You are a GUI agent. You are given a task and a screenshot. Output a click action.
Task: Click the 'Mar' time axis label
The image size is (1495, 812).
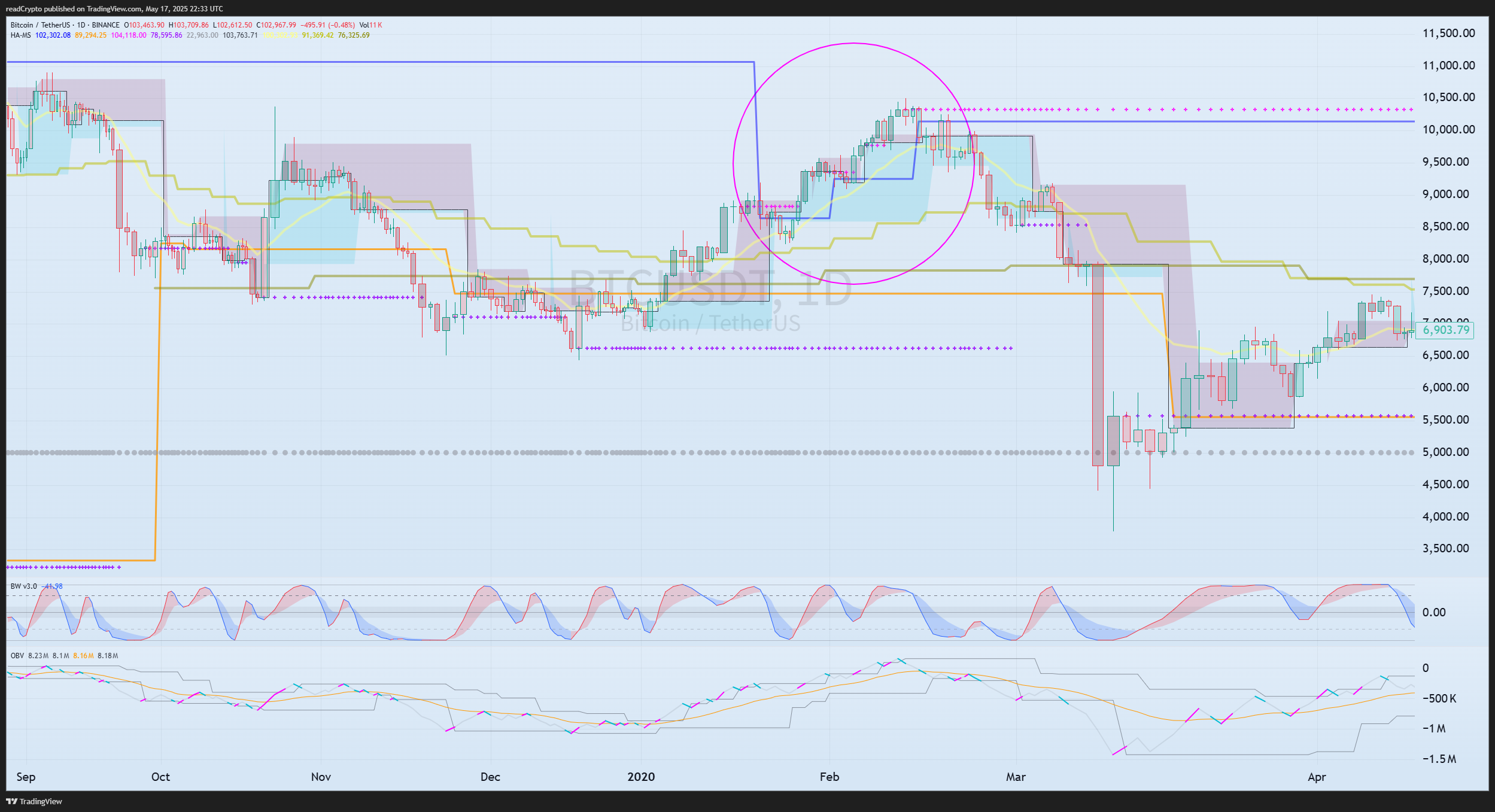click(x=1016, y=777)
